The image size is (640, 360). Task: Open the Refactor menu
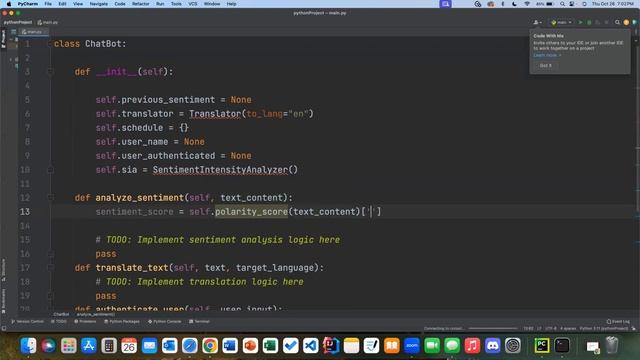pos(140,4)
